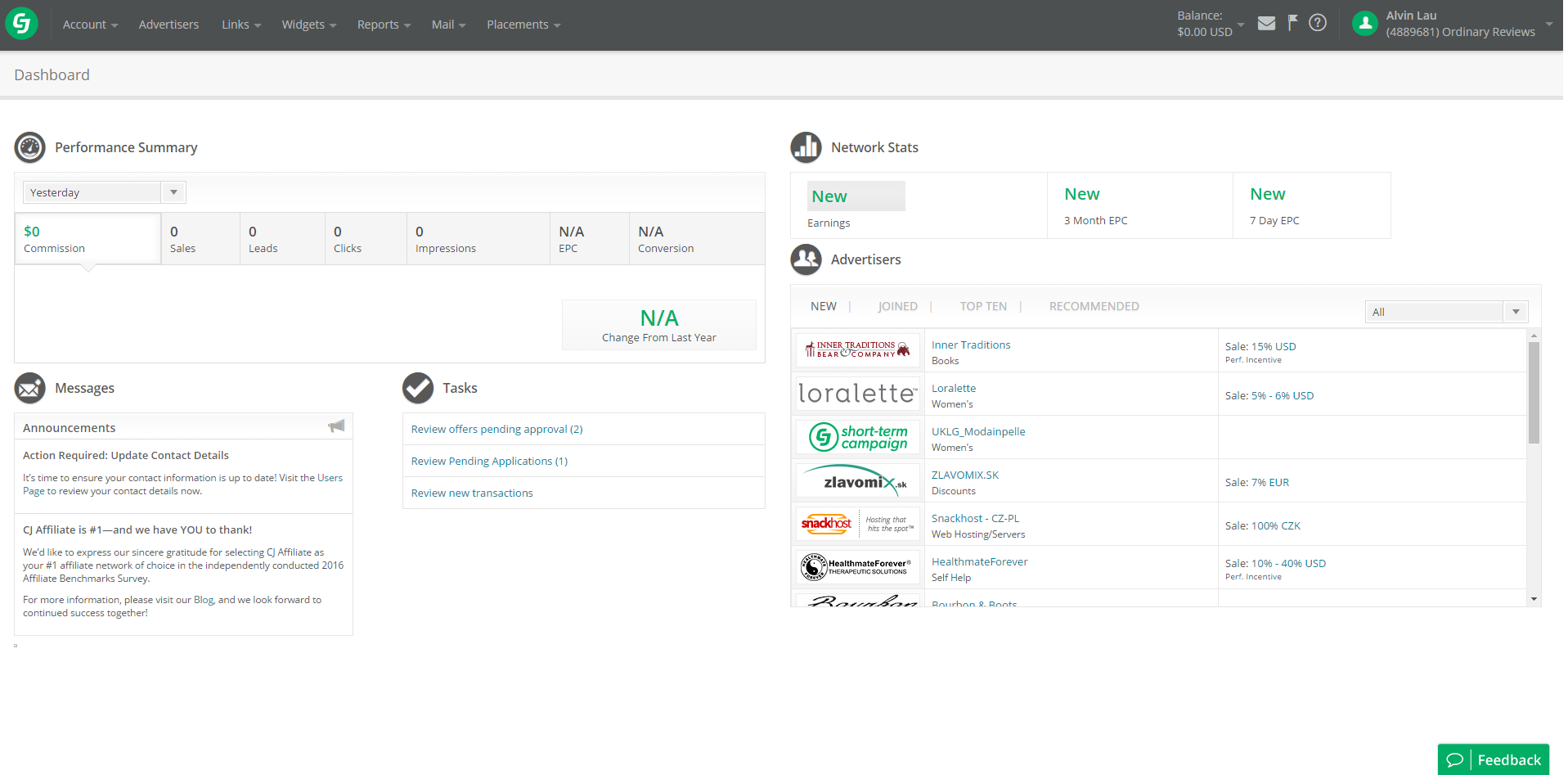The image size is (1568, 775).
Task: Open the mail envelope icon in header
Action: (x=1266, y=23)
